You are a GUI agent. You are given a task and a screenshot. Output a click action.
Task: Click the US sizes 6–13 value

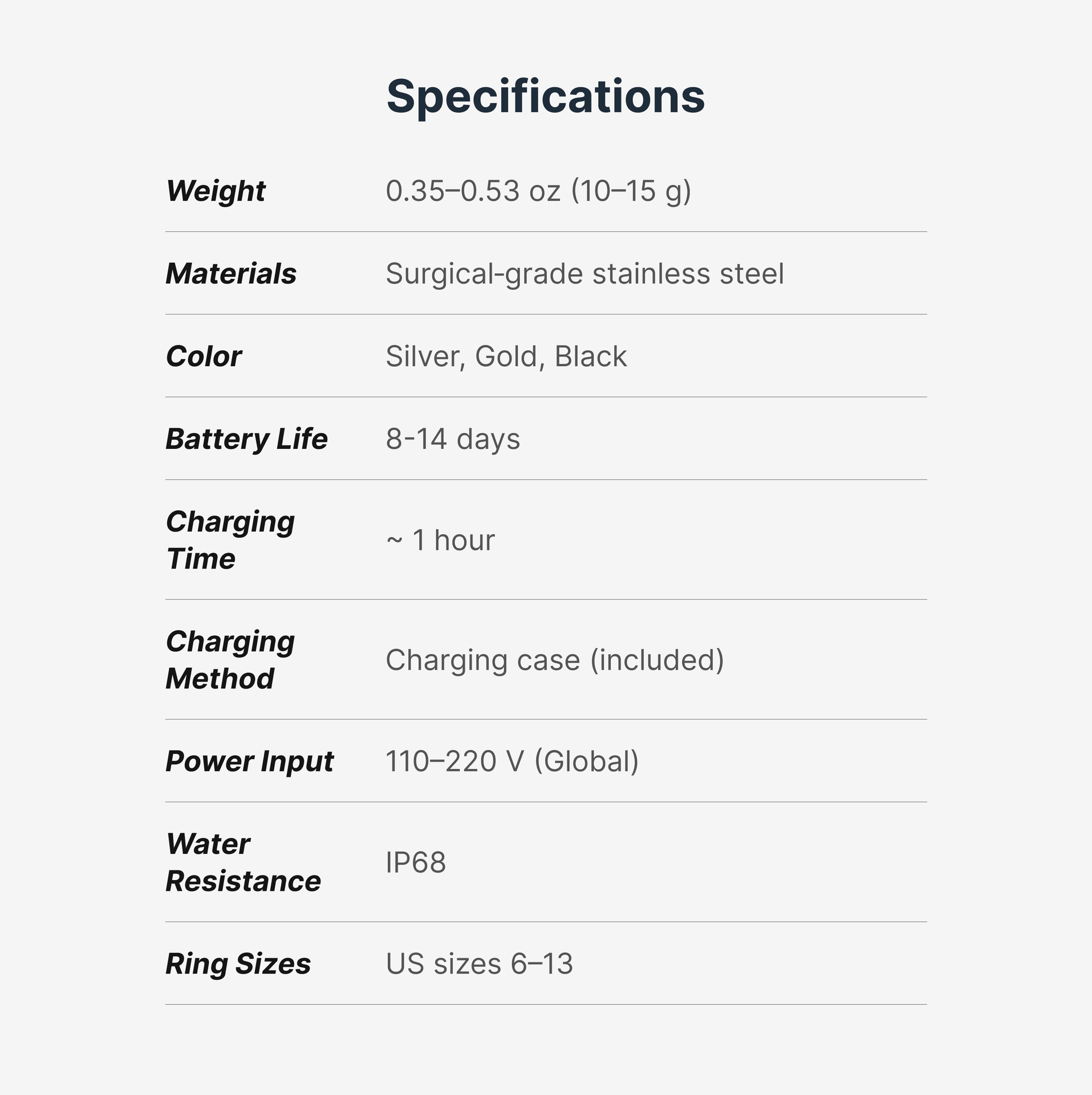click(x=479, y=963)
